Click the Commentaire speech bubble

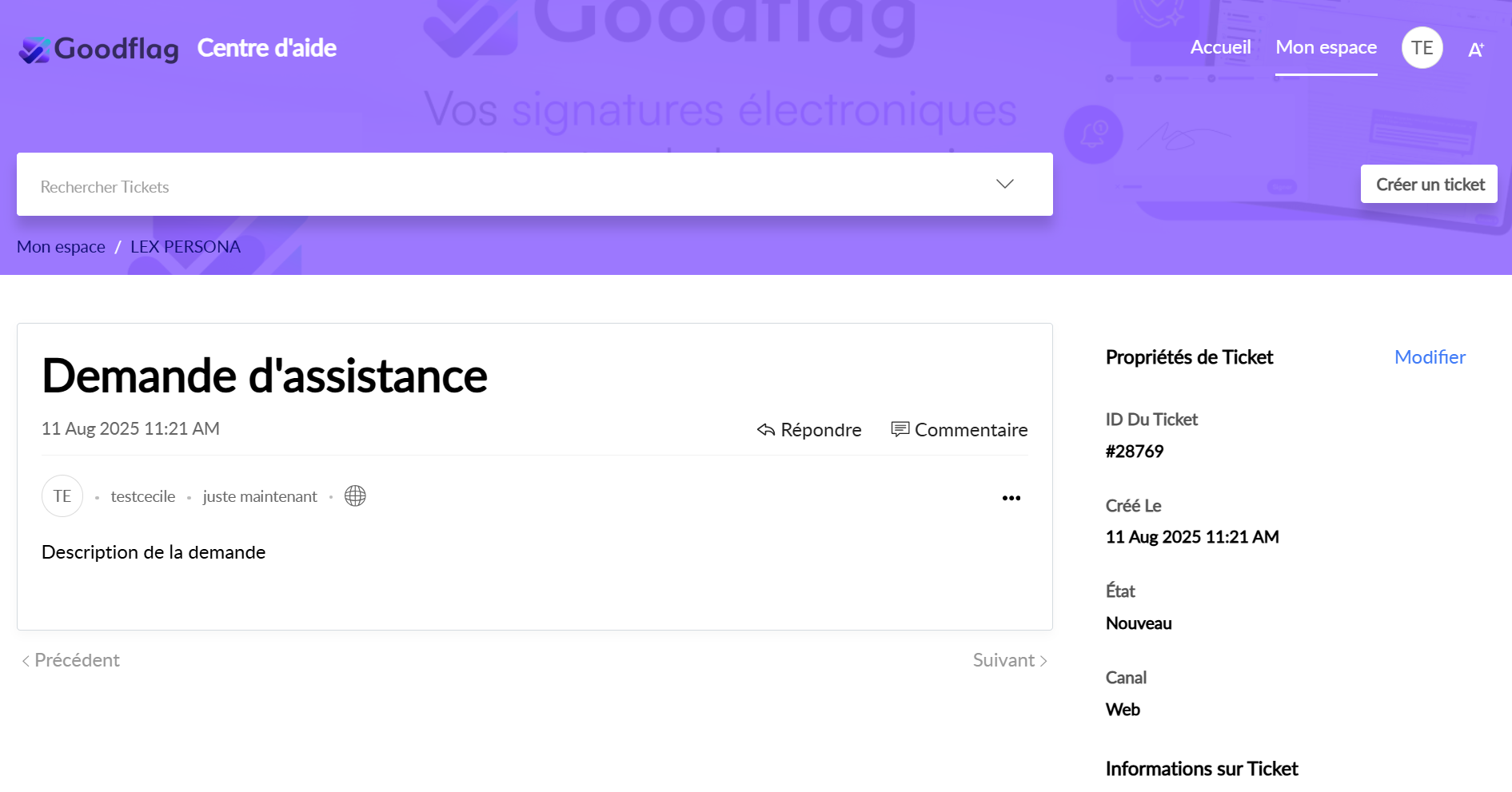click(x=900, y=429)
